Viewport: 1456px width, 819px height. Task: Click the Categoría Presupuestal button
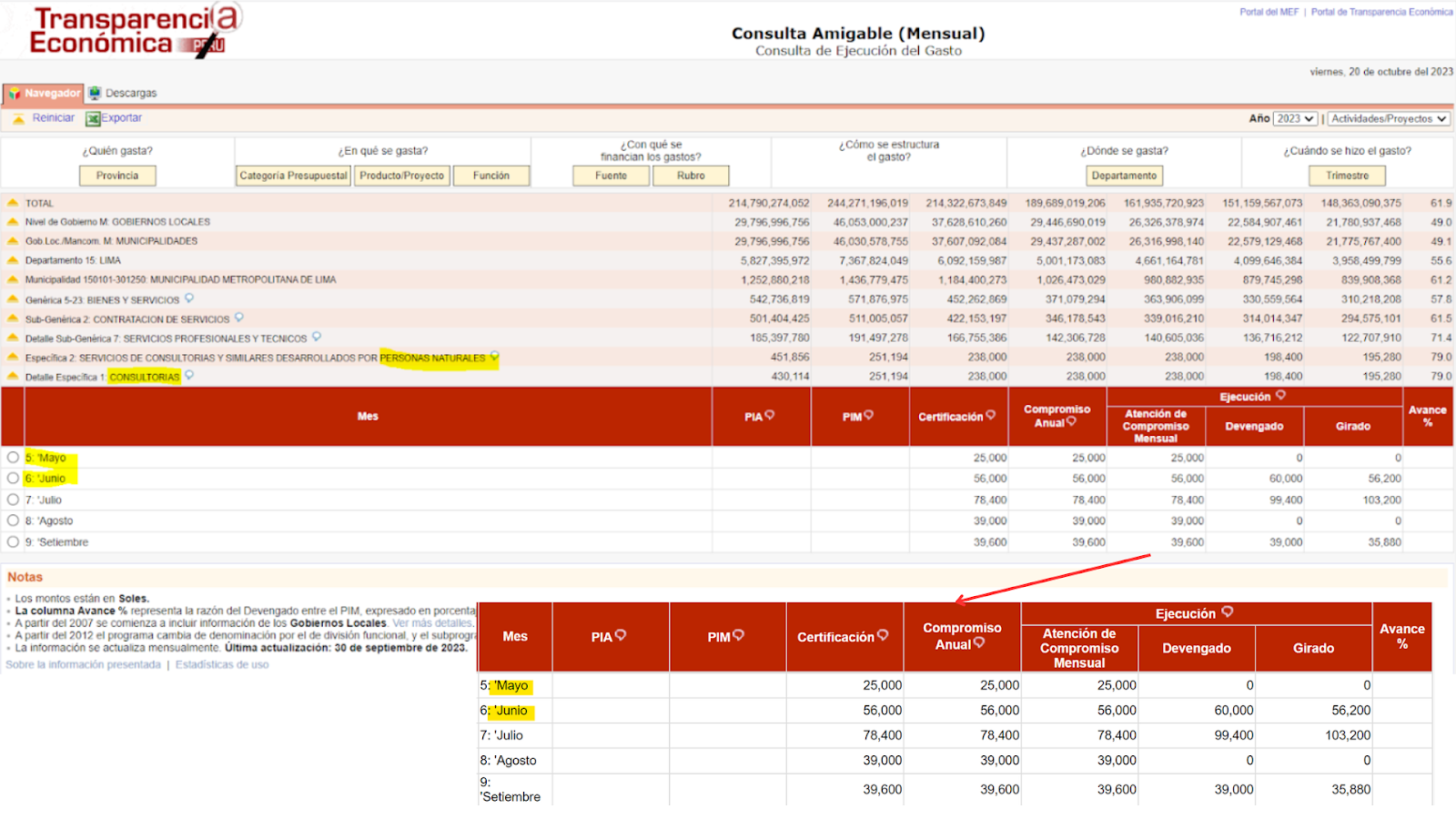tap(293, 176)
